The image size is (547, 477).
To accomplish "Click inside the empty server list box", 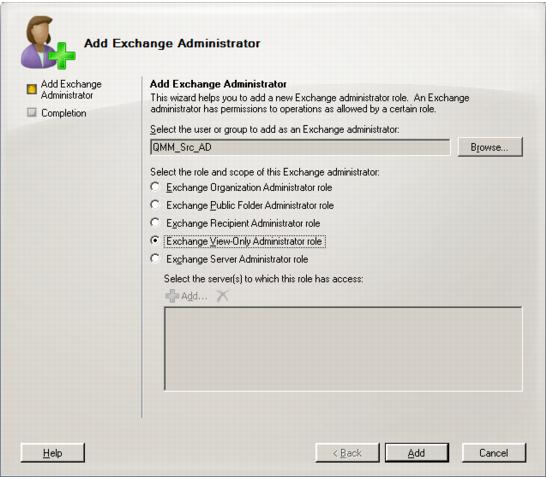I will pos(343,349).
